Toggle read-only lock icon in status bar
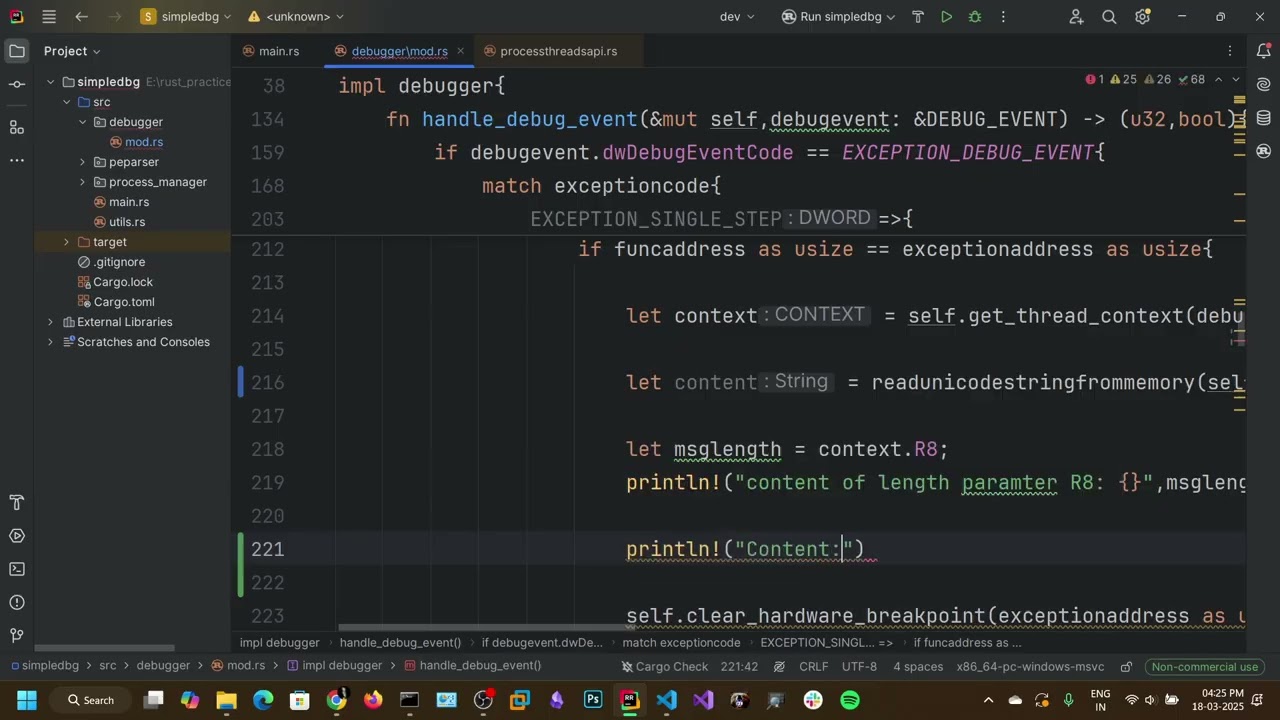This screenshot has height=720, width=1280. click(1126, 667)
